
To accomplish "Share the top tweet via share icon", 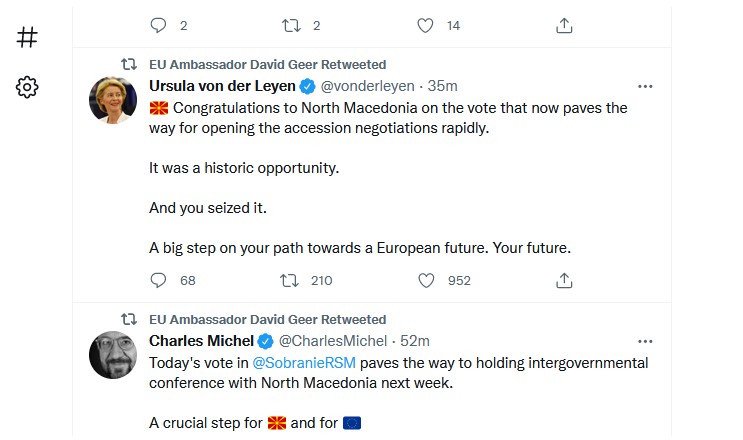I will point(564,26).
